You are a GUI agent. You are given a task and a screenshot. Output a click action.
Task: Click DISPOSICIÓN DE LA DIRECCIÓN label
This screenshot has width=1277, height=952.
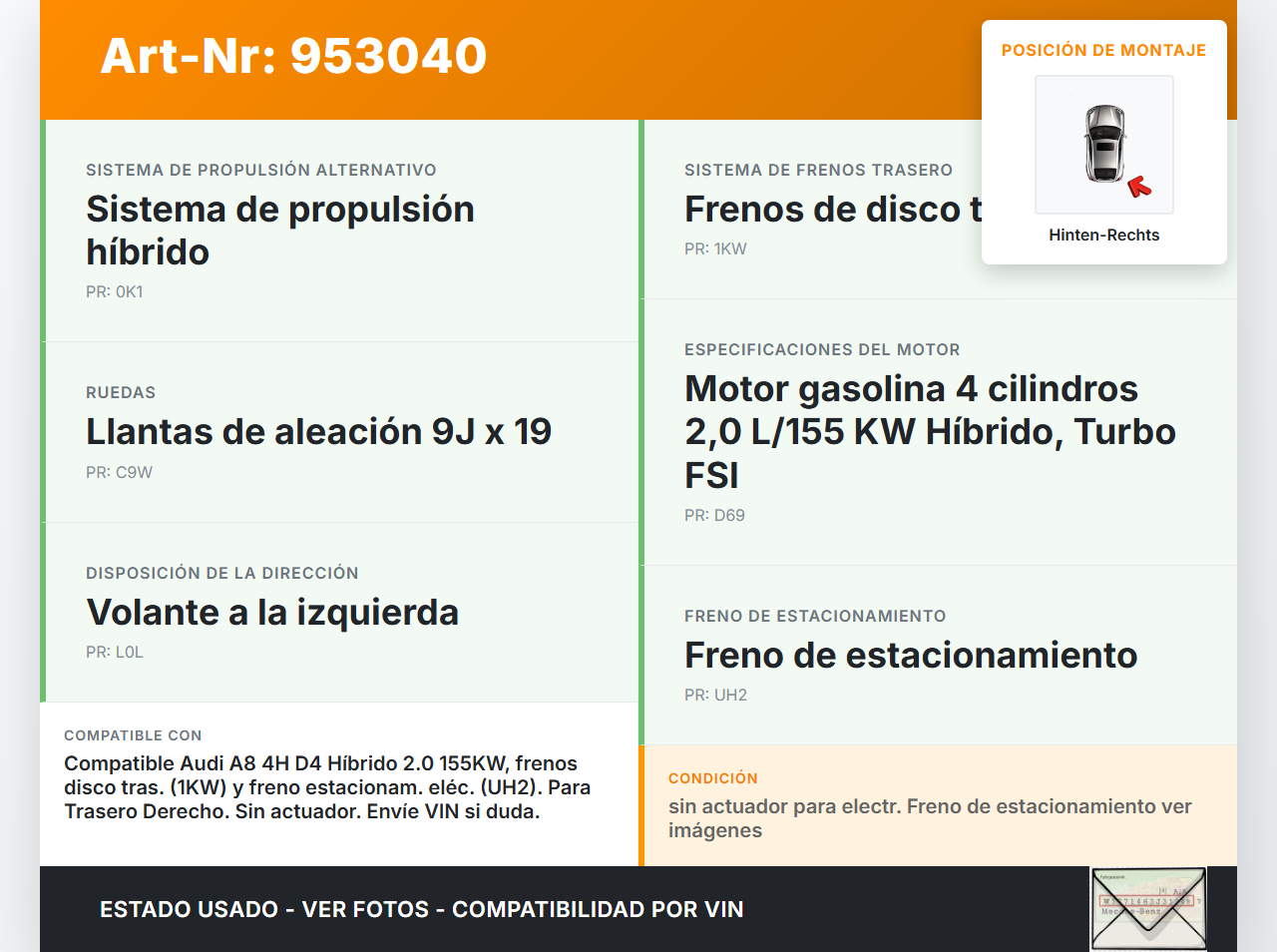(x=222, y=573)
